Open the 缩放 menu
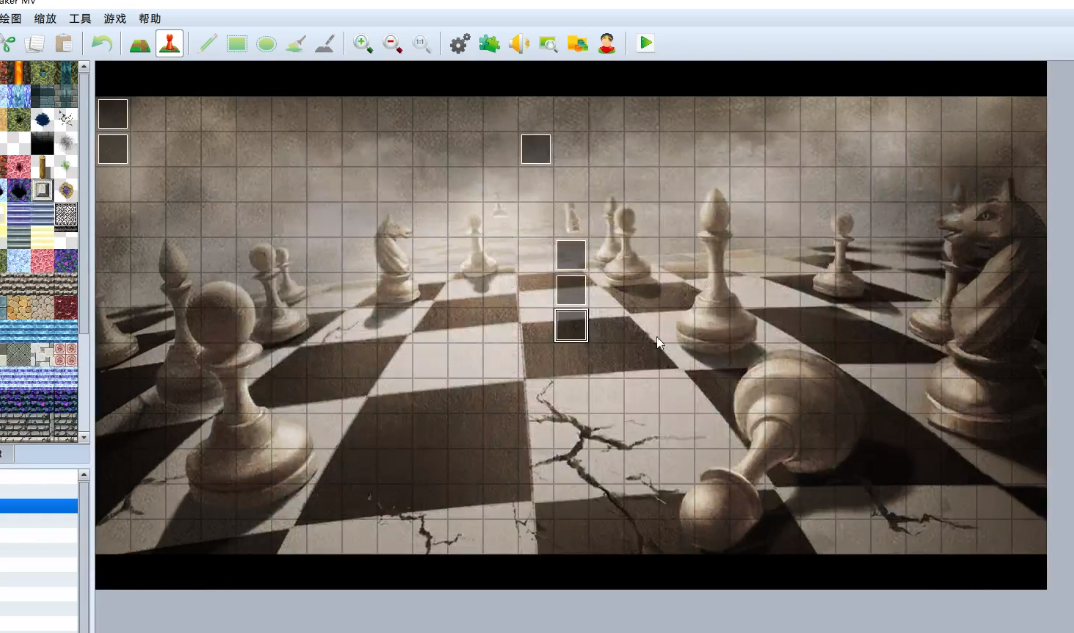The image size is (1074, 633). tap(45, 18)
